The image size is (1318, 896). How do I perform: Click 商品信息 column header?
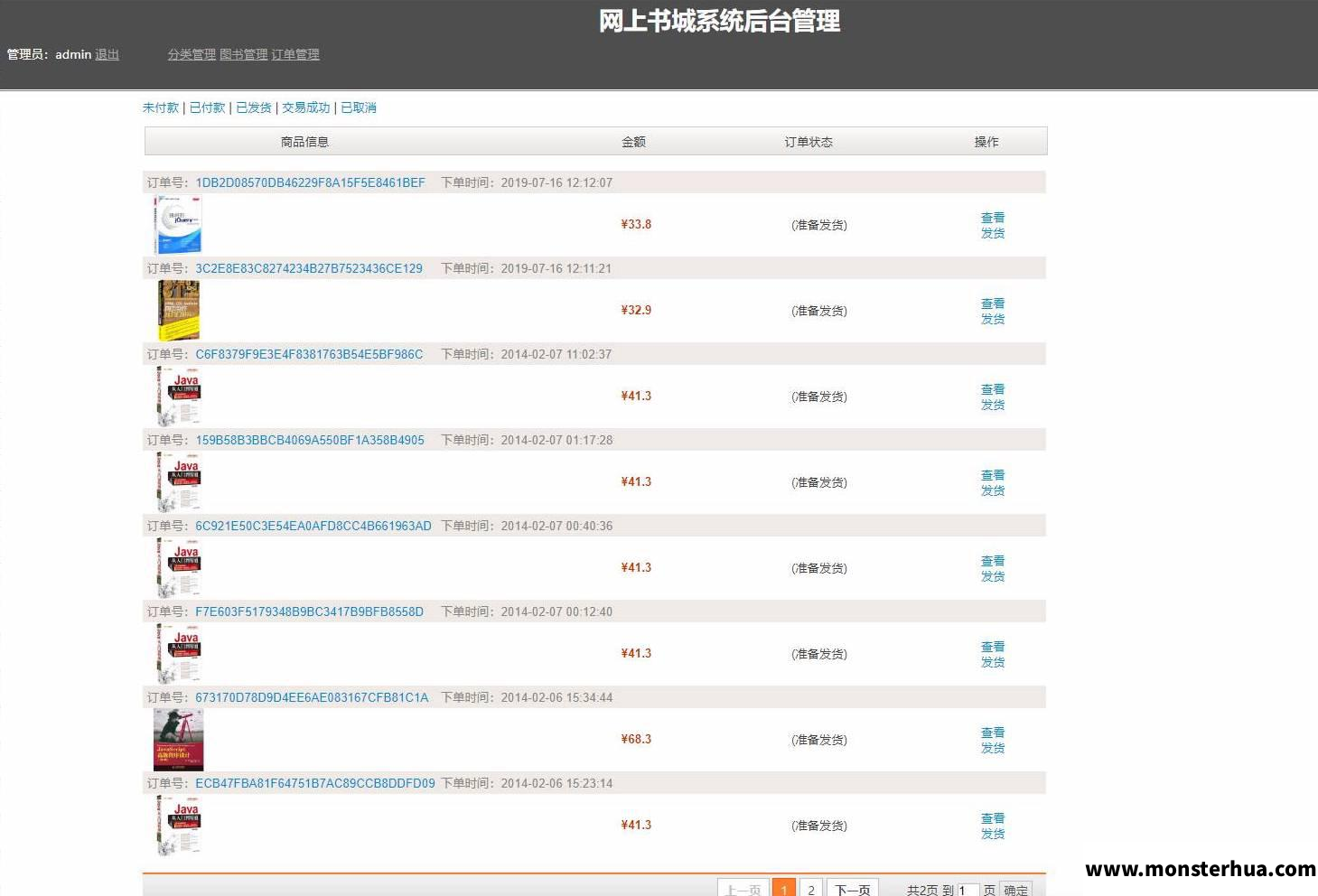pos(304,142)
